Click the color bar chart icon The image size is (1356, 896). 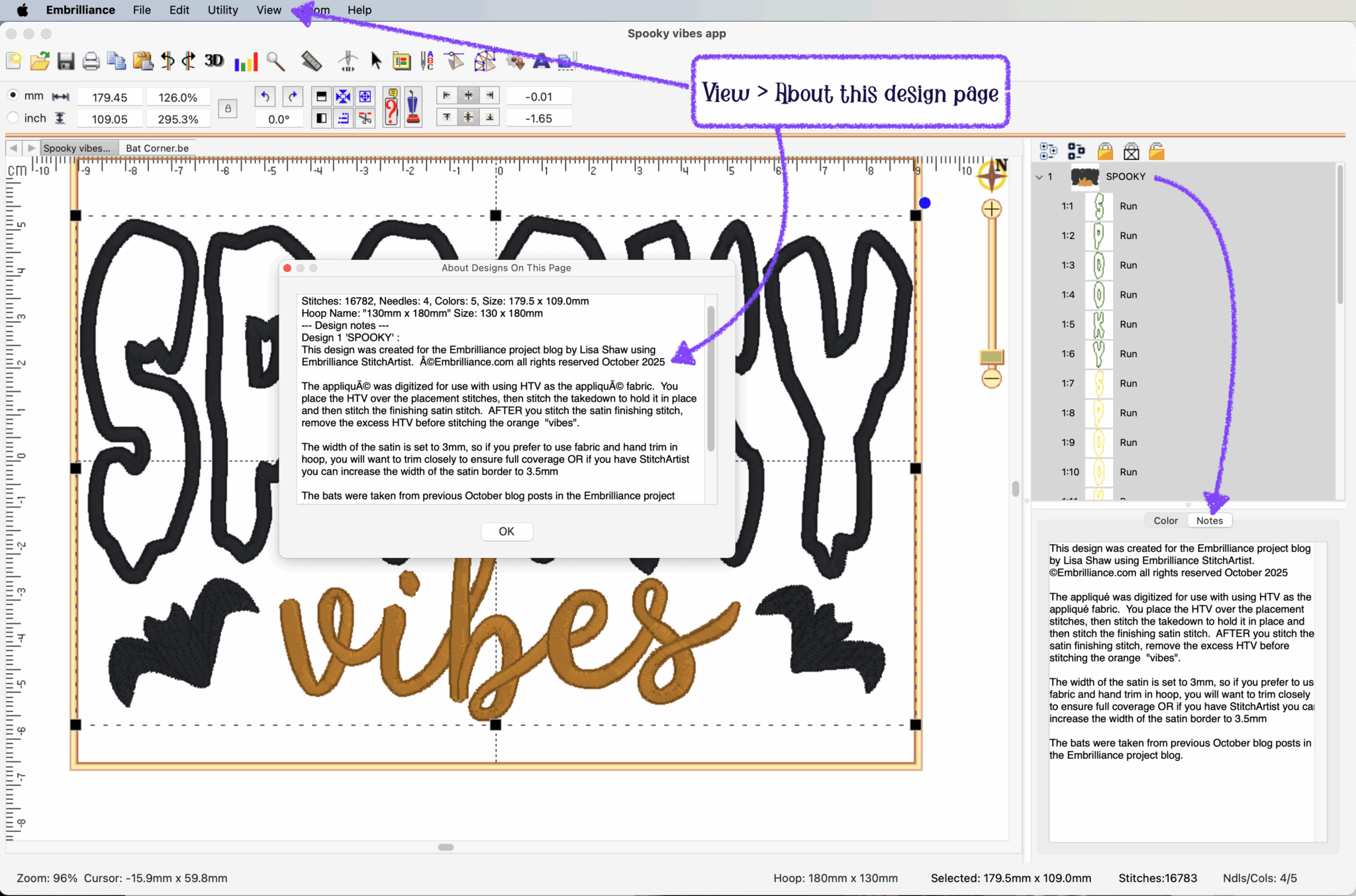point(246,62)
